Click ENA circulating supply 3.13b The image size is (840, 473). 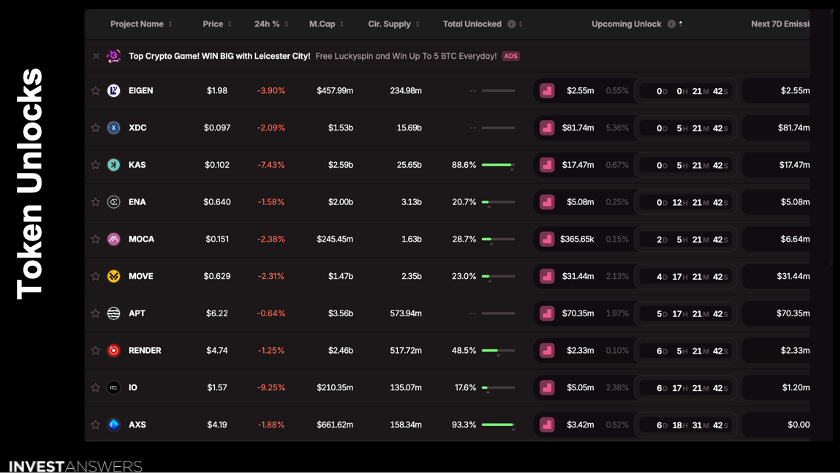click(x=411, y=202)
